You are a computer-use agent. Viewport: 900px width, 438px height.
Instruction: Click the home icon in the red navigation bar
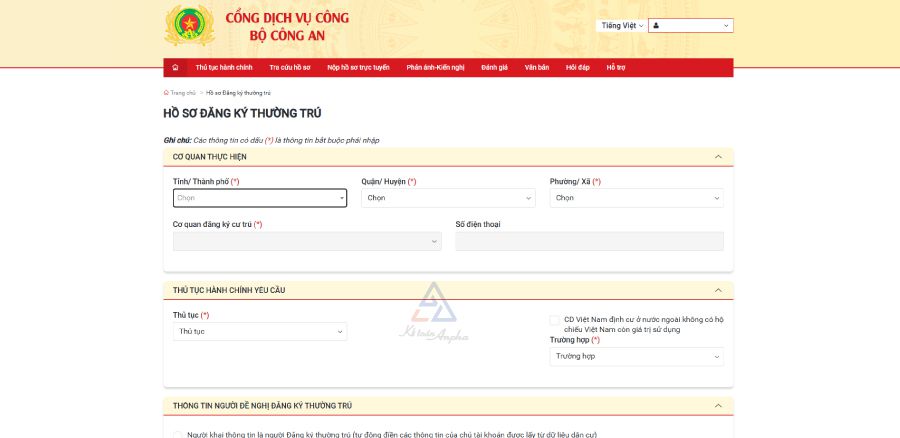(176, 67)
